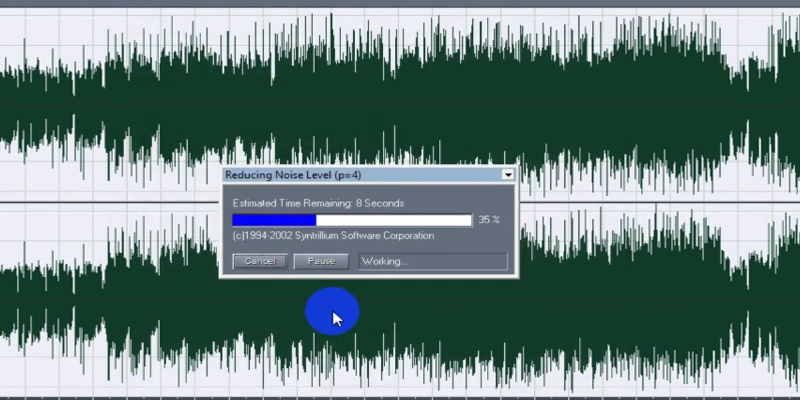The width and height of the screenshot is (800, 400).
Task: Click the "Estimated Time Remaining" text
Action: point(318,203)
